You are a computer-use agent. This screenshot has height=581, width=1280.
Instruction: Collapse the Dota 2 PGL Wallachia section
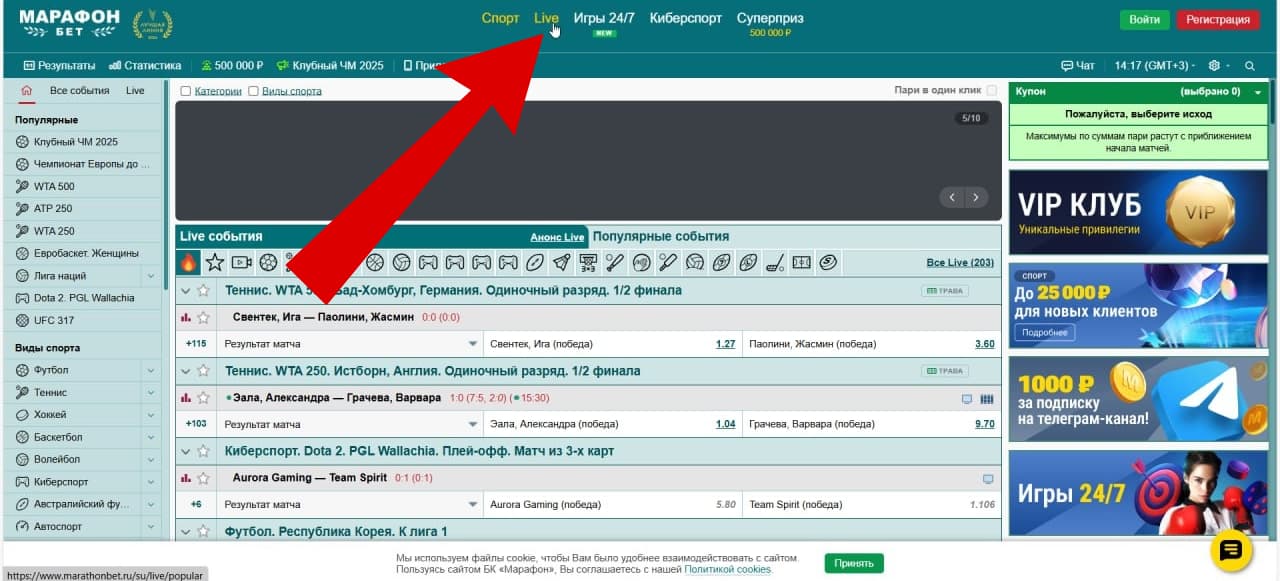(x=185, y=451)
